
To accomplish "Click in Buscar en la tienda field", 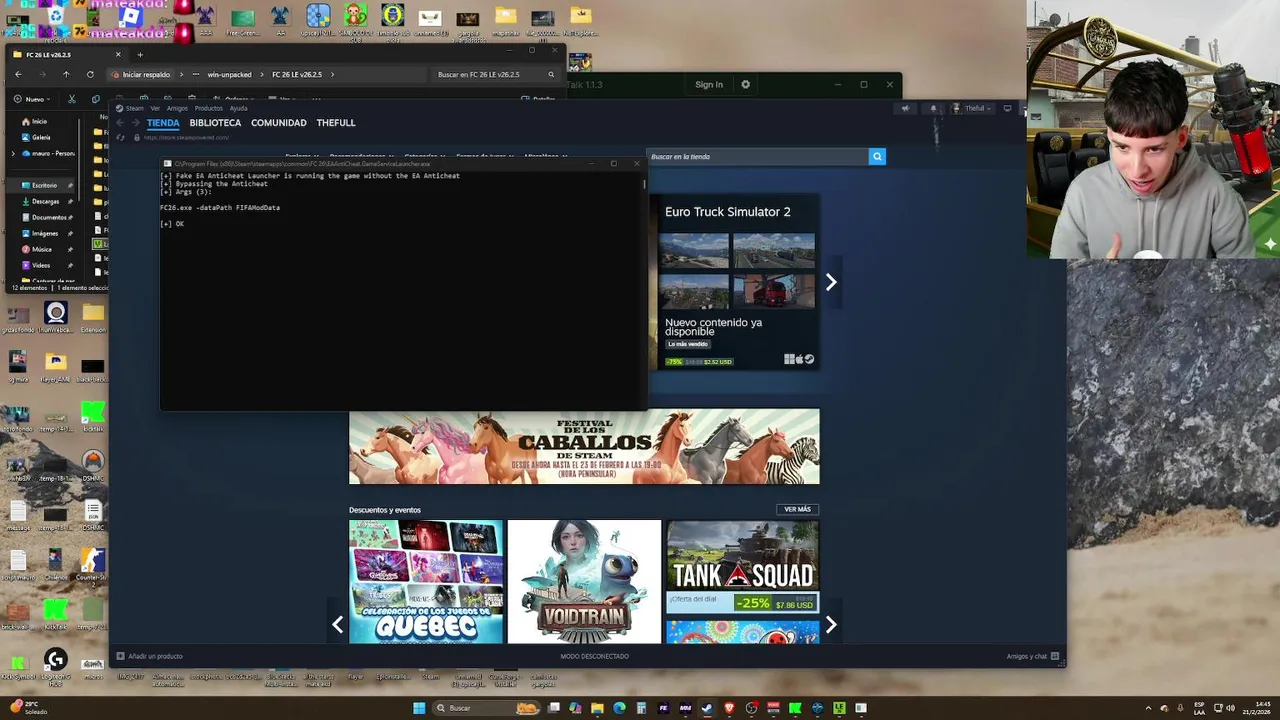I will coord(757,156).
